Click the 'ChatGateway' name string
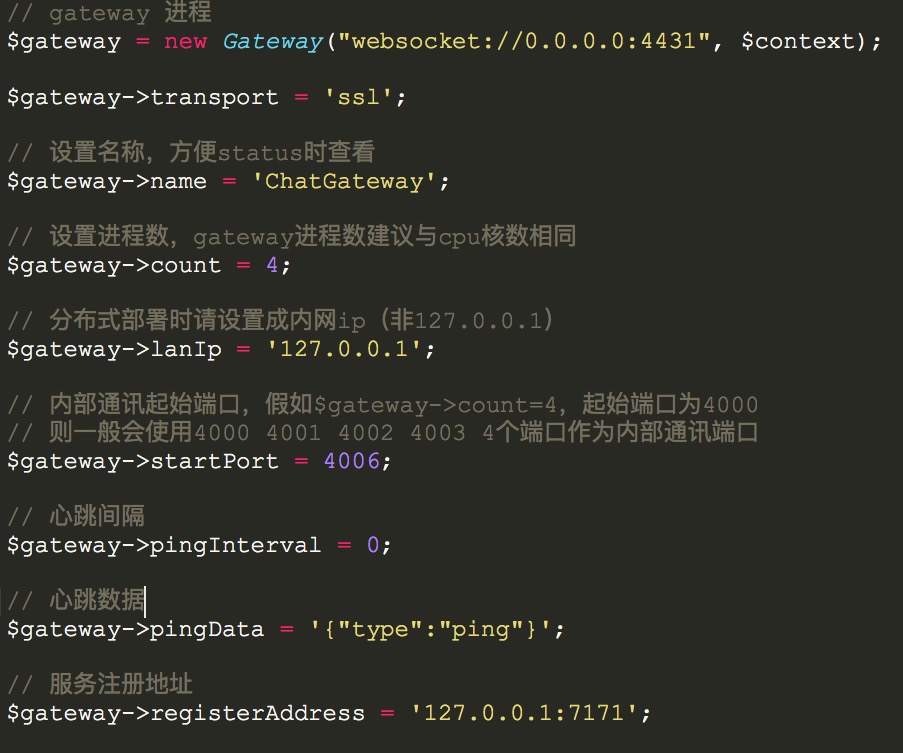Screen dimensions: 903x753 click(344, 181)
